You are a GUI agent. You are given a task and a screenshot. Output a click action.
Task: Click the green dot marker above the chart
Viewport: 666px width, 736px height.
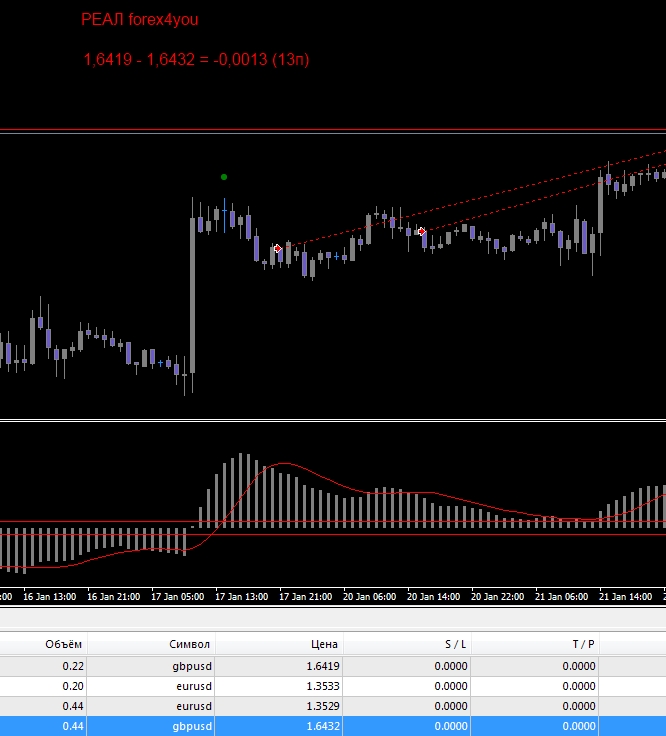tap(224, 177)
